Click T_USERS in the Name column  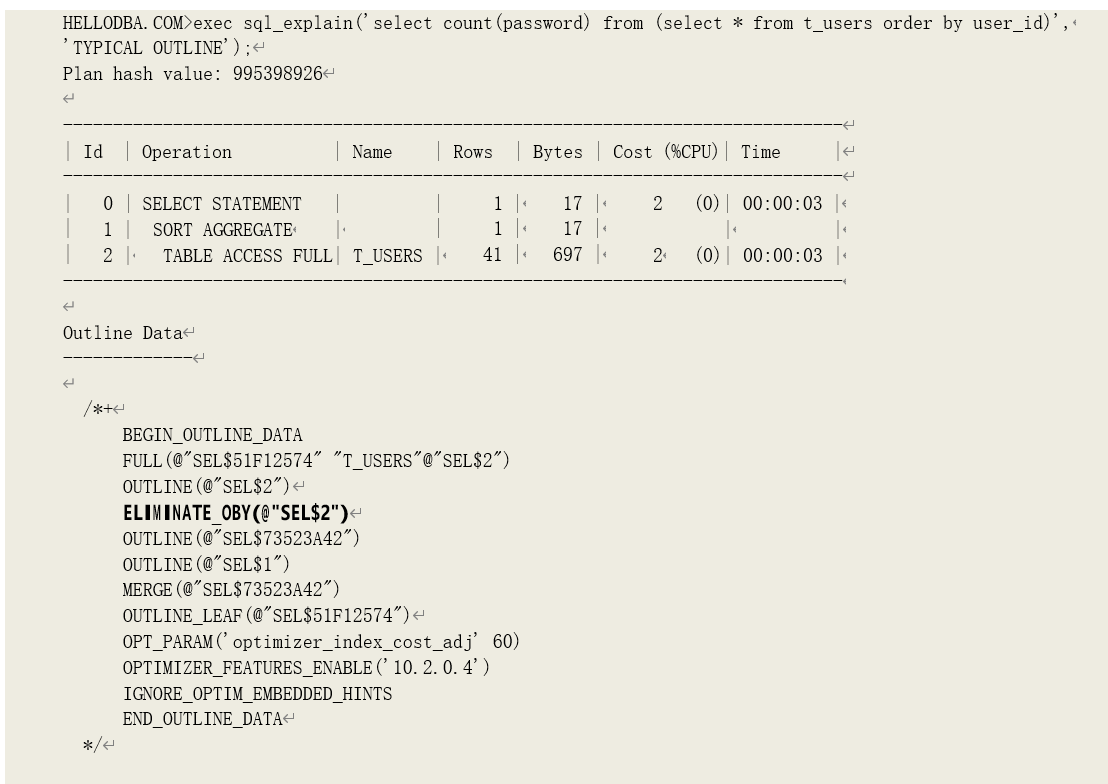[x=388, y=256]
